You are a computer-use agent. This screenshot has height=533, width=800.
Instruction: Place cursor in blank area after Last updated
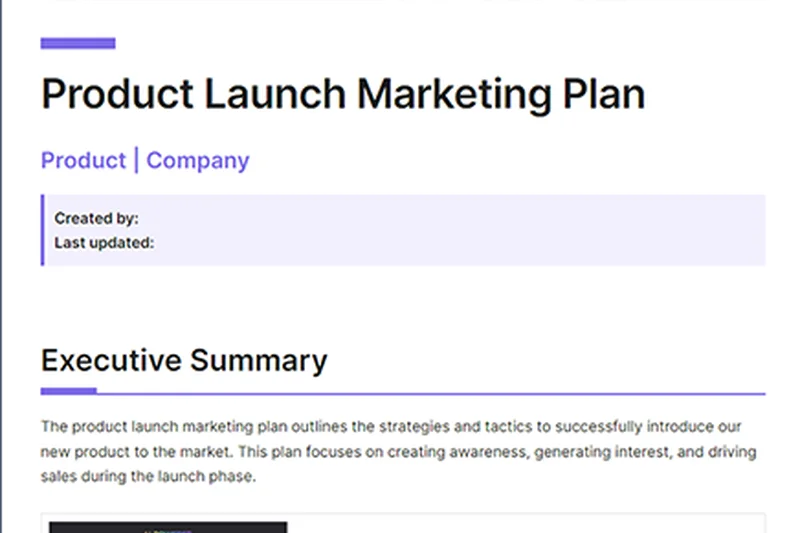click(400, 242)
